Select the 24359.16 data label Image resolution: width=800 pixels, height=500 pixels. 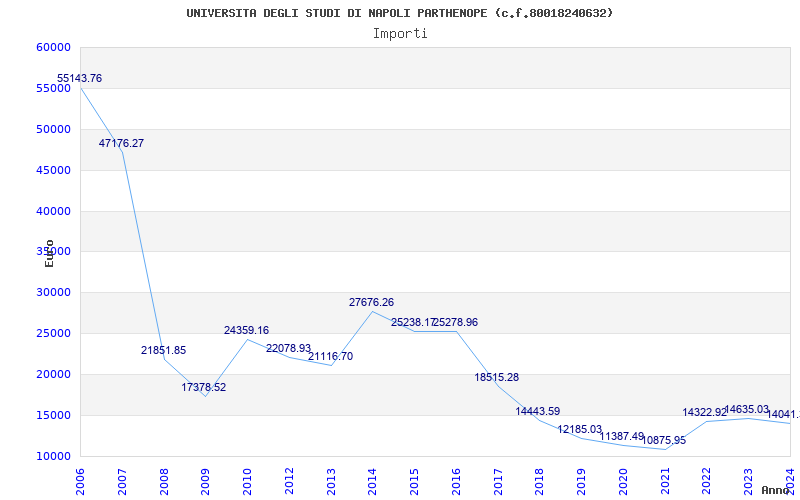tap(246, 330)
